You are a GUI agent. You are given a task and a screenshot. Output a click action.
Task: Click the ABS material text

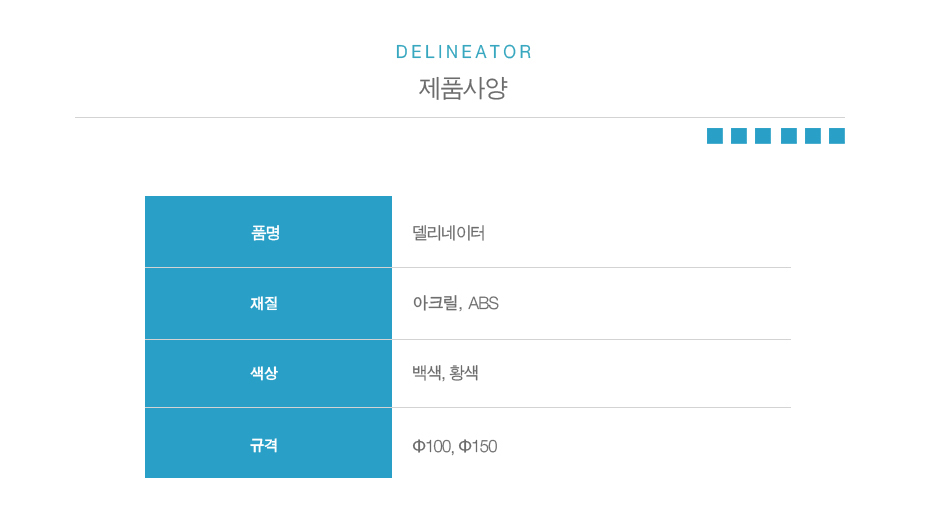click(483, 303)
